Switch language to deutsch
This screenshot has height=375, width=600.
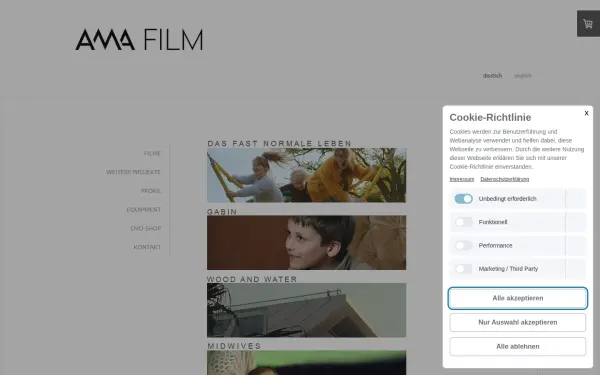492,76
